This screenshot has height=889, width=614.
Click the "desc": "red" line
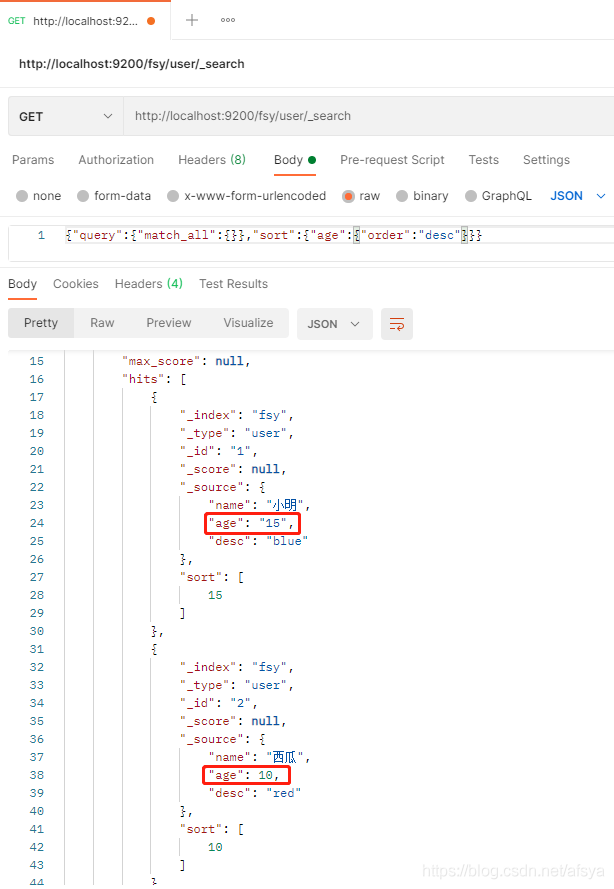[x=255, y=793]
